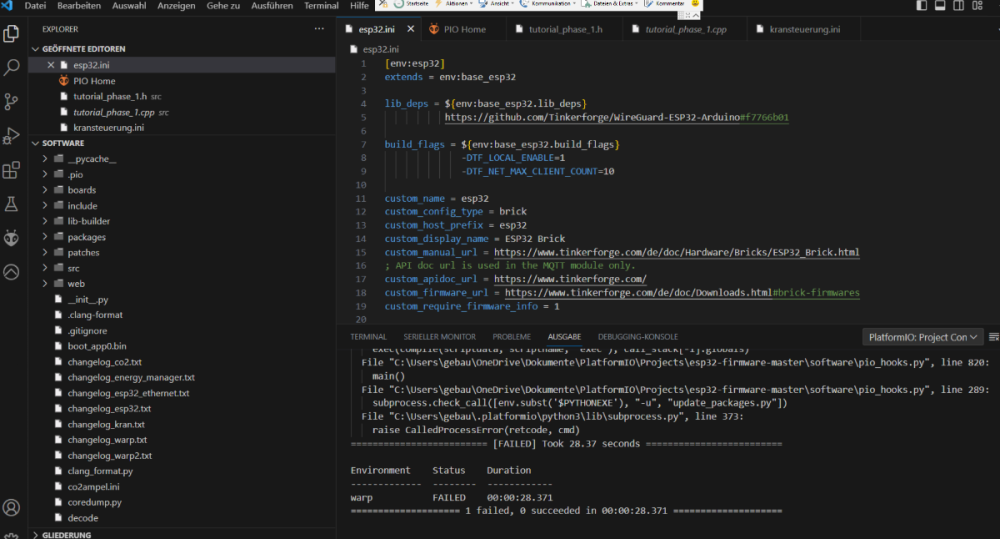The image size is (1000, 539).
Task: Open PlatformIO: Project Con output dropdown
Action: pos(923,337)
